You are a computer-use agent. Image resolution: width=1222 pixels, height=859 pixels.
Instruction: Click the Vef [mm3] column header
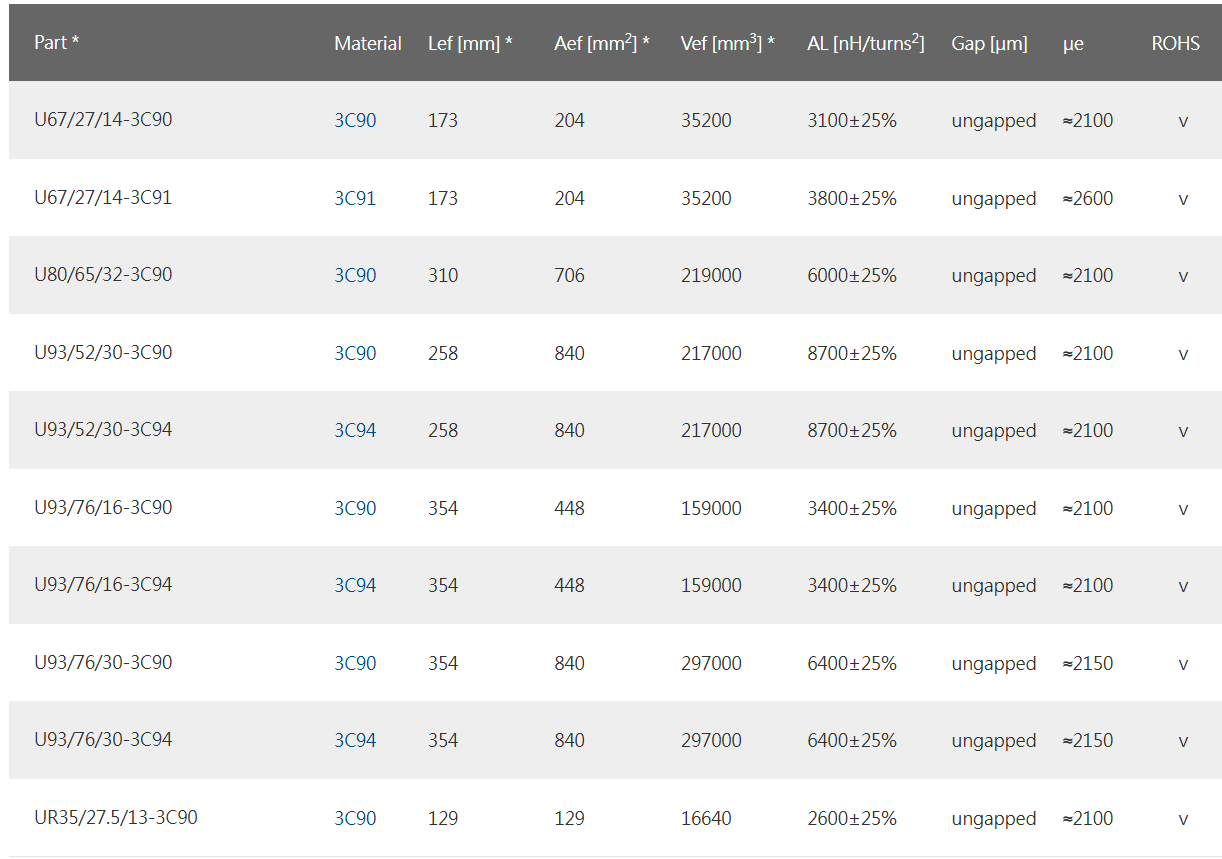click(x=728, y=43)
